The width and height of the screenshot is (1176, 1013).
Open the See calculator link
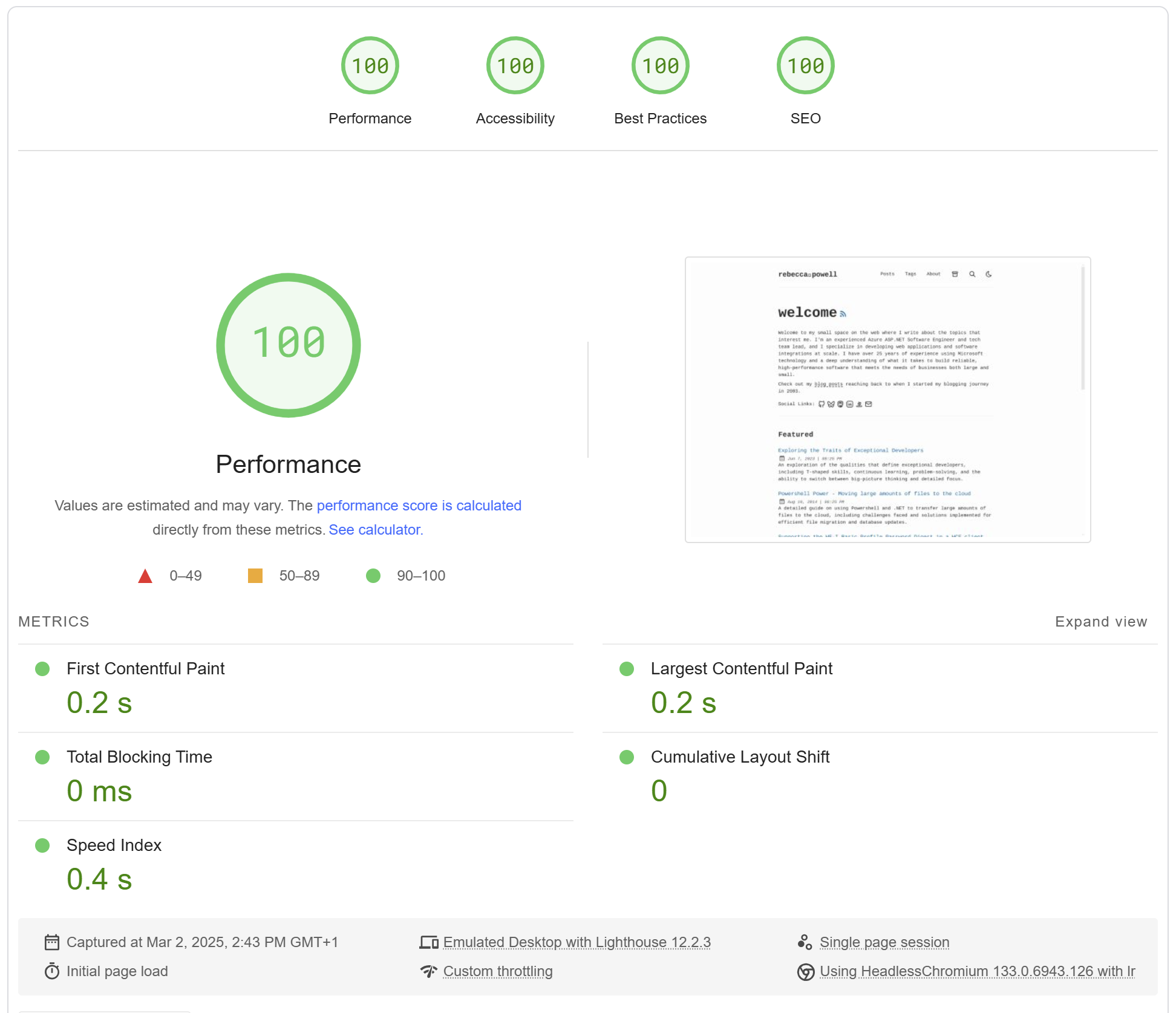coord(375,530)
